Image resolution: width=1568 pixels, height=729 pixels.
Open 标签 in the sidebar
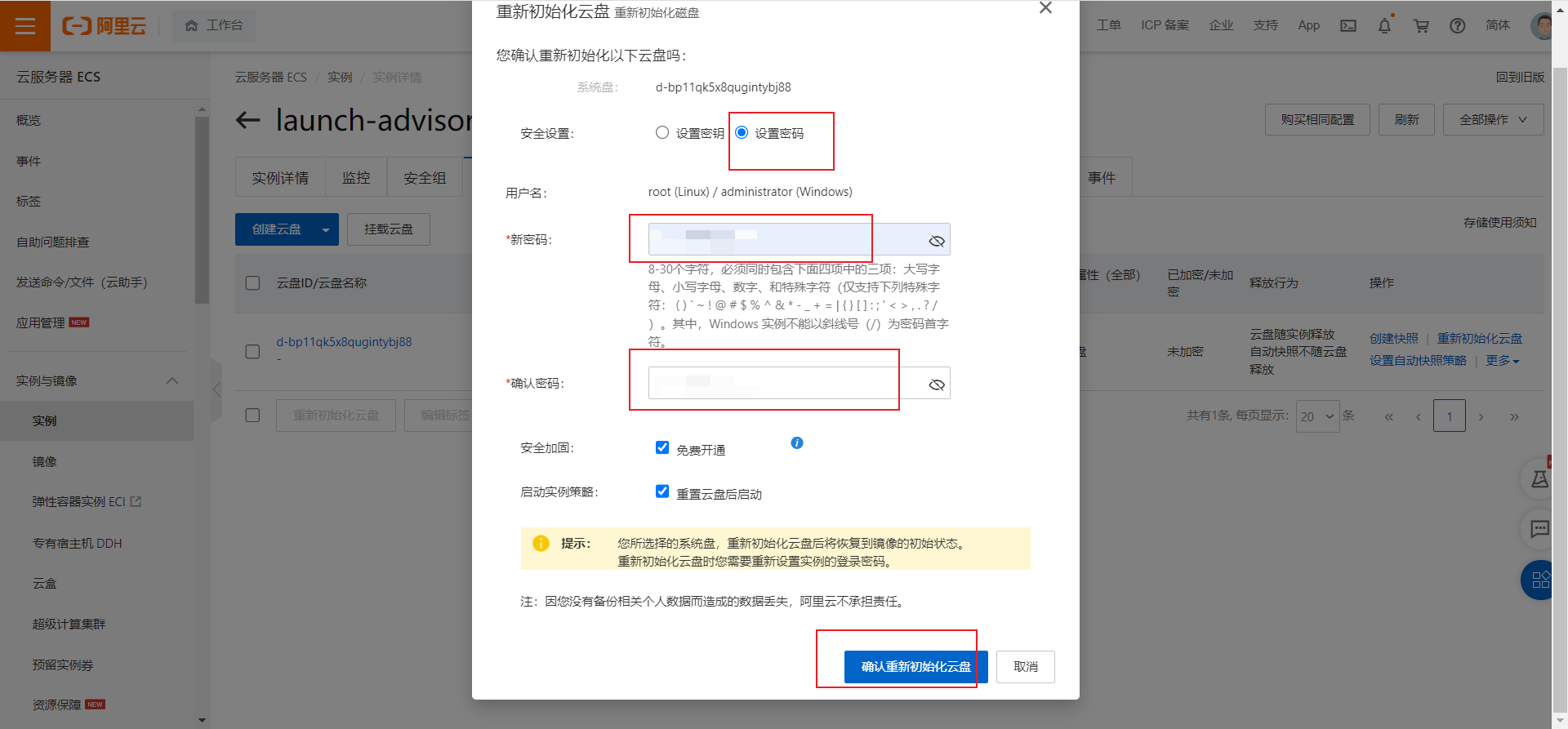pyautogui.click(x=29, y=202)
